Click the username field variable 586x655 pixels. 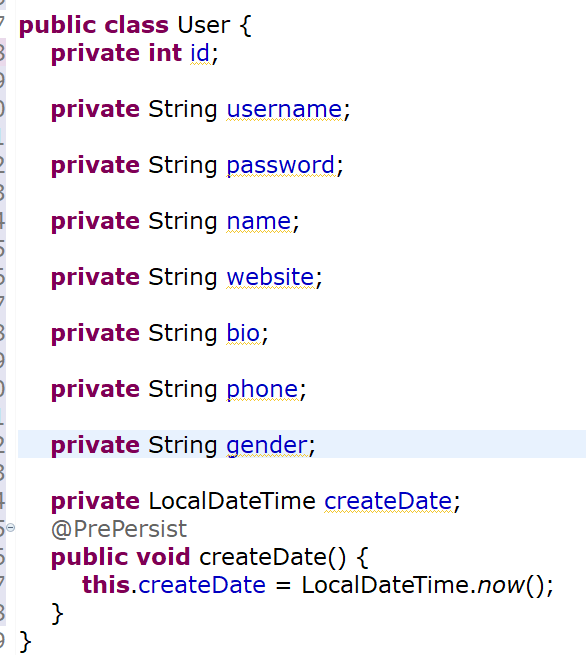pyautogui.click(x=284, y=109)
